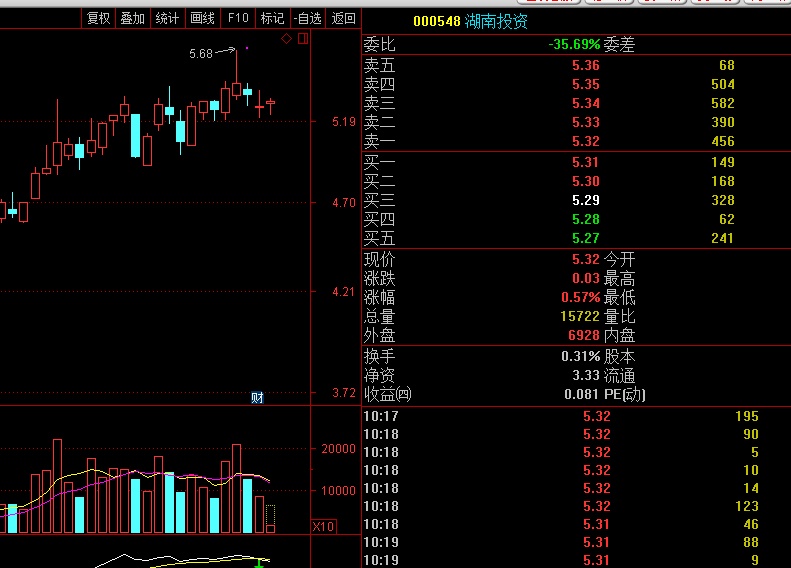
Task: Toggle the 自选 watchlist button
Action: (308, 18)
